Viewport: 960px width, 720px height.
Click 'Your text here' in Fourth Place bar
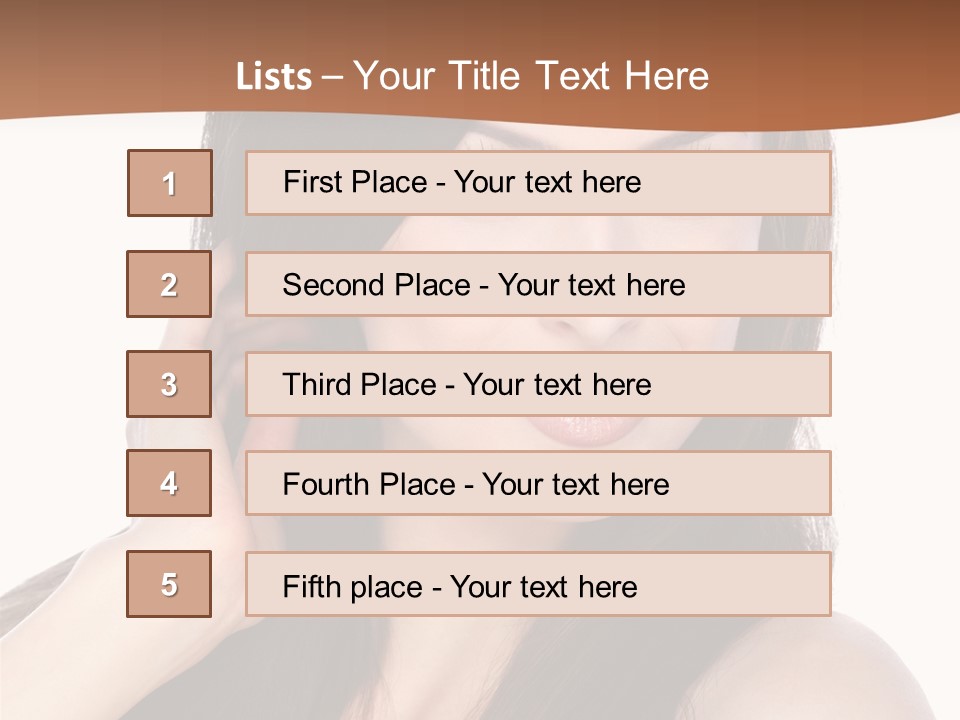[x=575, y=485]
